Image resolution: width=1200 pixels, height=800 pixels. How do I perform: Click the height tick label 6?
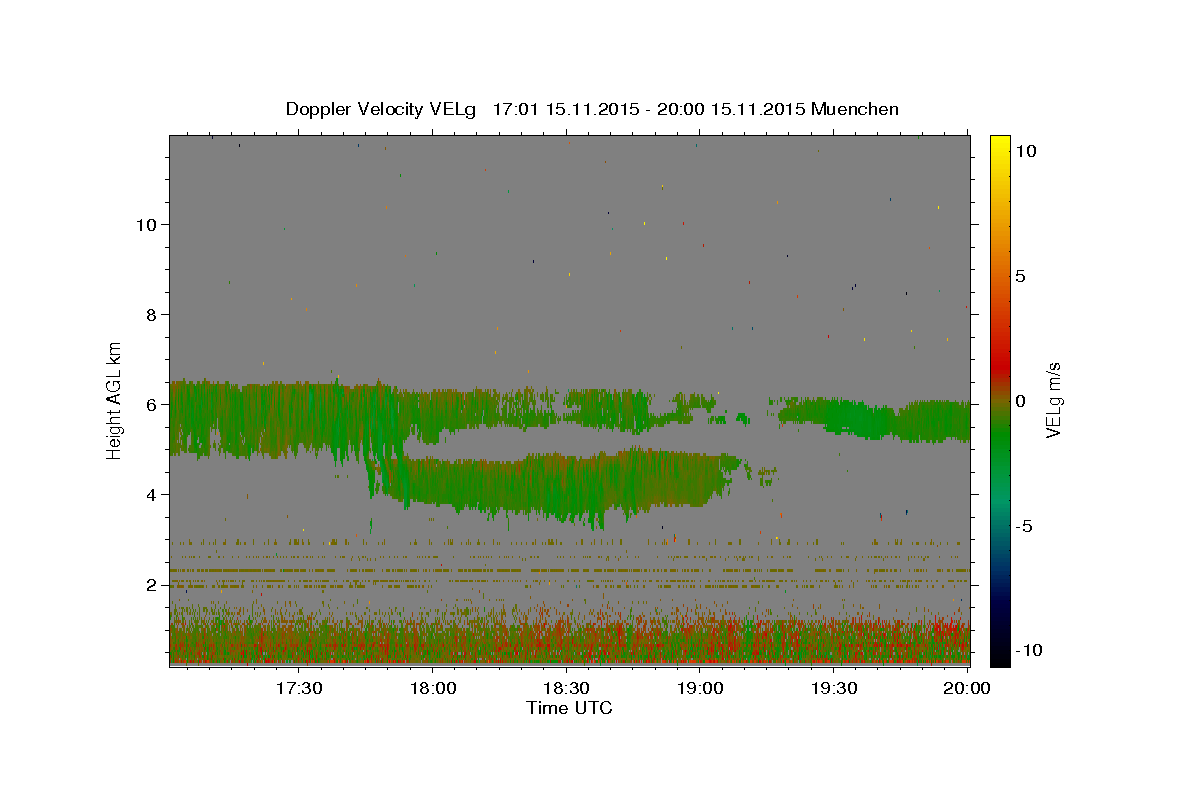point(152,404)
